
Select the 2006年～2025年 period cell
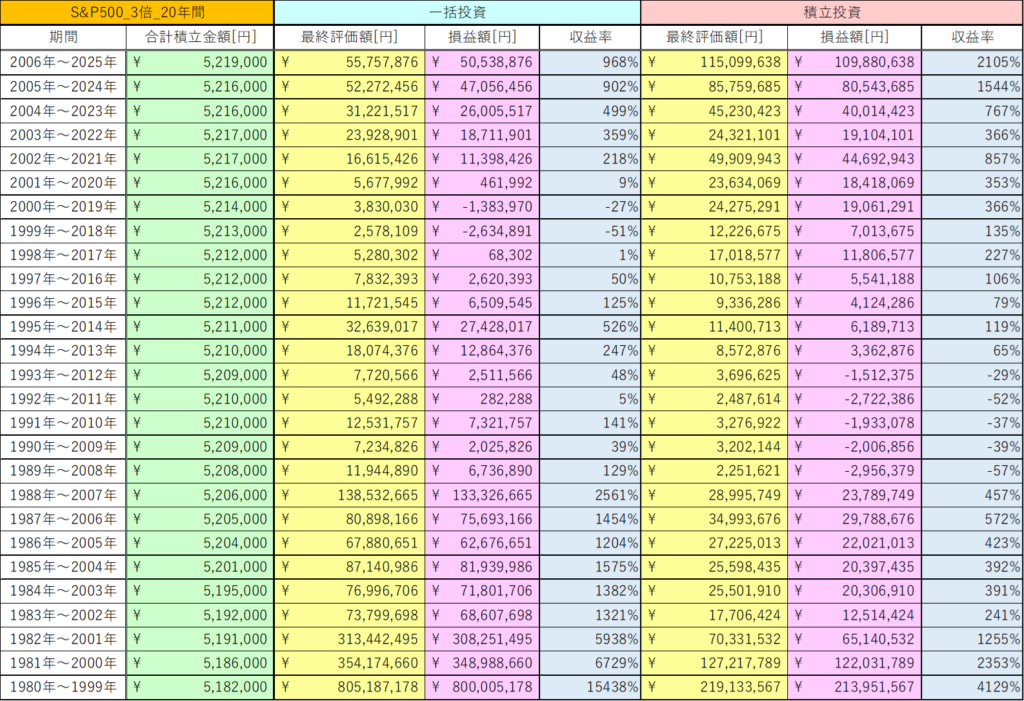coord(63,62)
